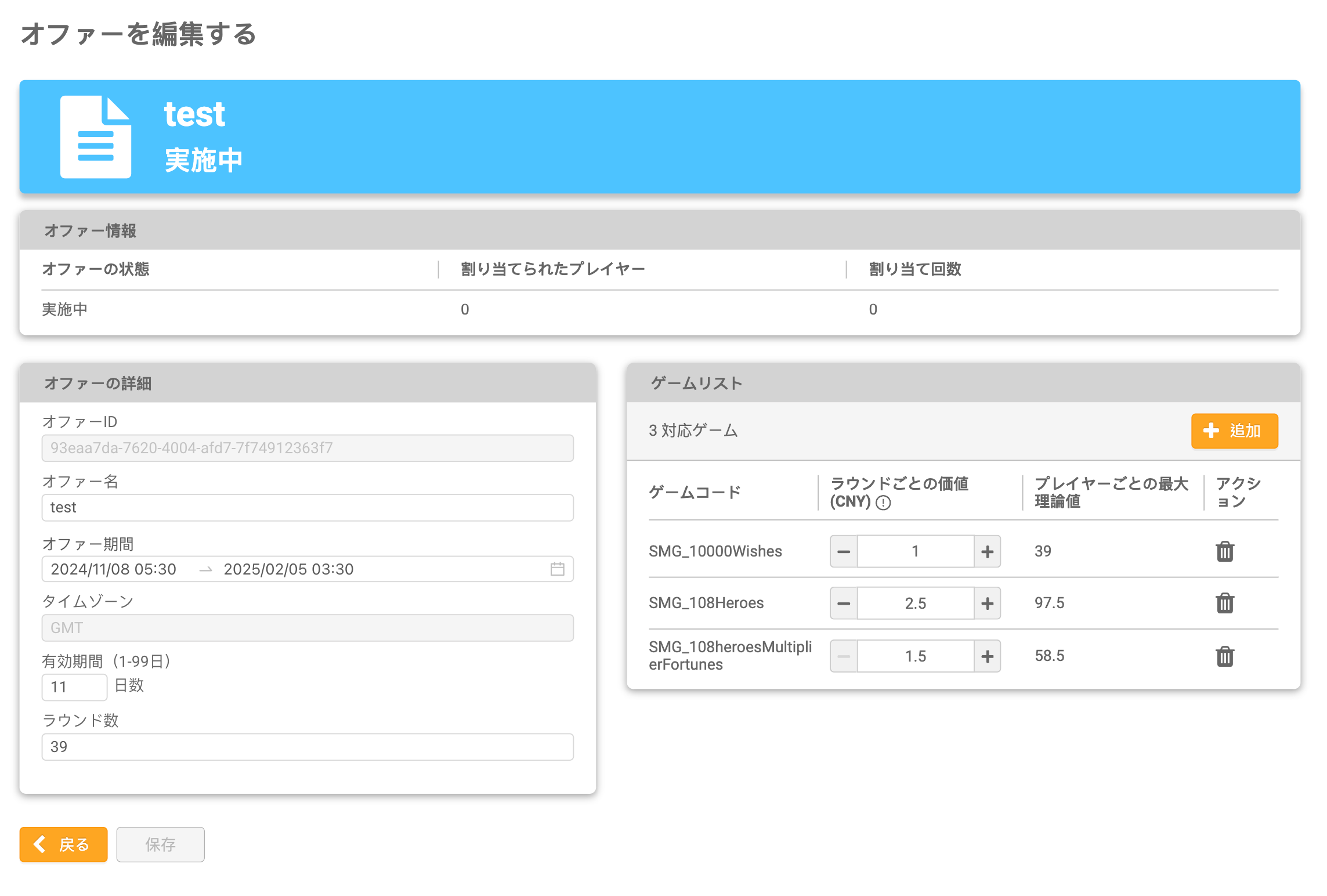Open the calendar icon in the offer period field
The image size is (1327, 896).
tap(557, 569)
